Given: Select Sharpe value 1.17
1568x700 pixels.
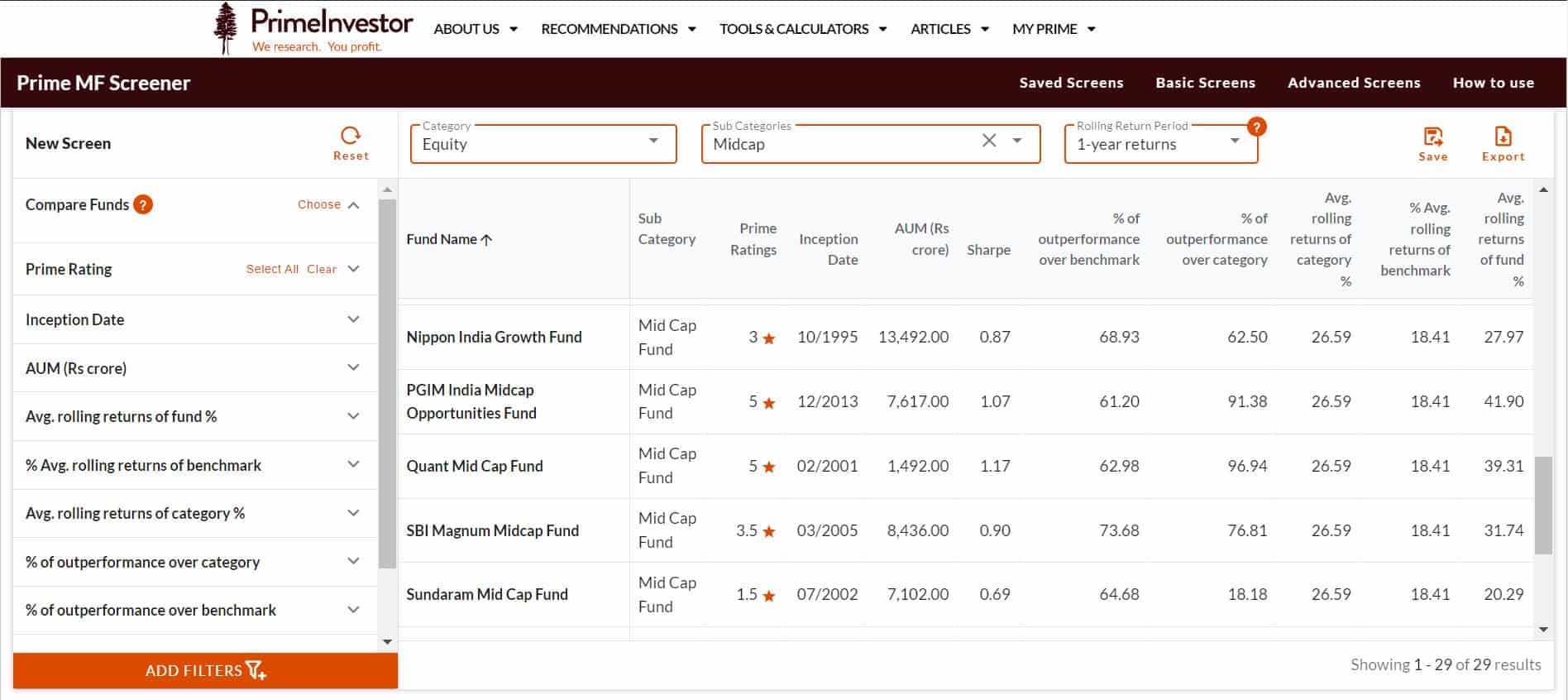Looking at the screenshot, I should point(995,466).
